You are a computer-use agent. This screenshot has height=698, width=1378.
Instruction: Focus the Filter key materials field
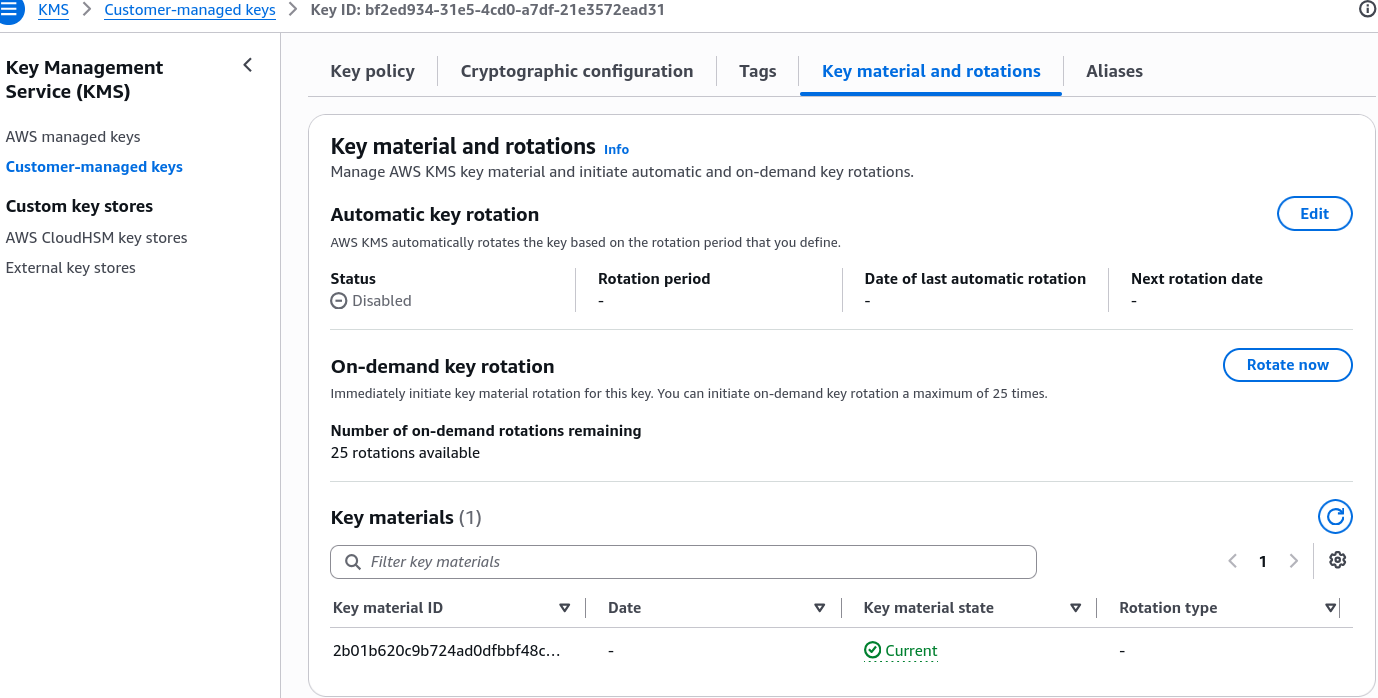point(683,562)
